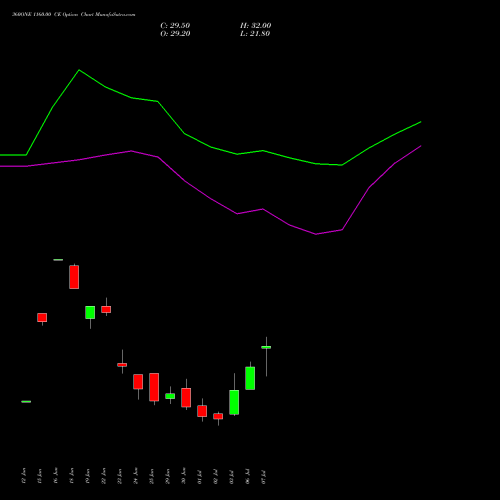Click the chart title text at top left
The width and height of the screenshot is (500, 500).
coord(74,15)
